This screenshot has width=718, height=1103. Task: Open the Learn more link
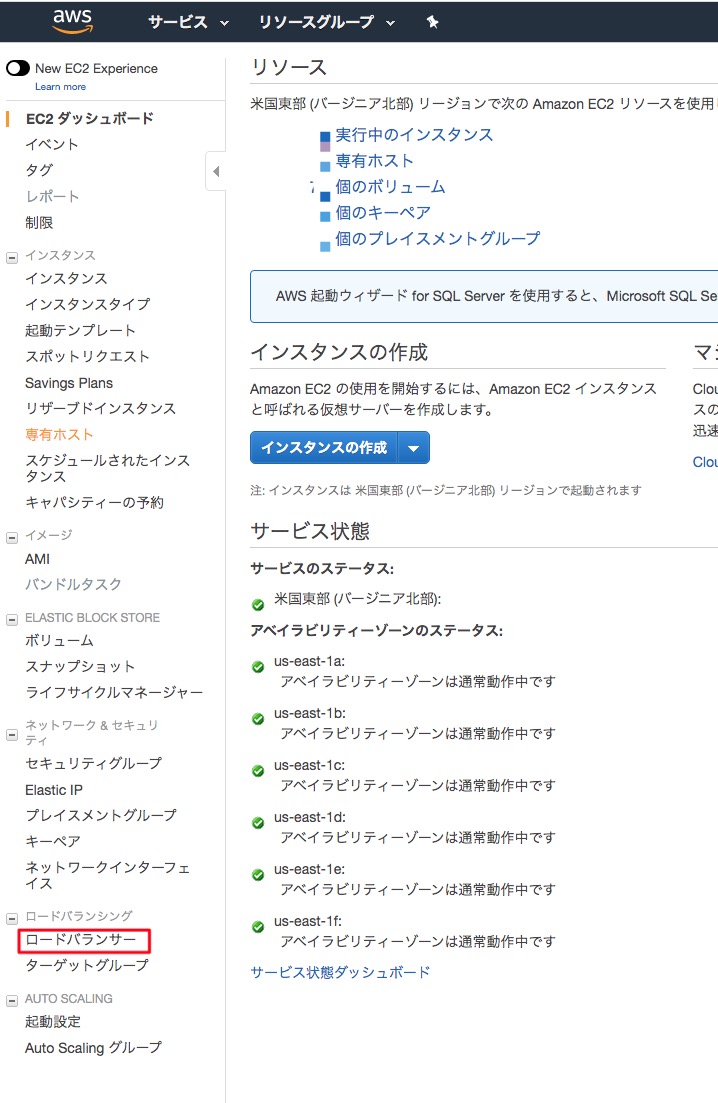(x=60, y=87)
